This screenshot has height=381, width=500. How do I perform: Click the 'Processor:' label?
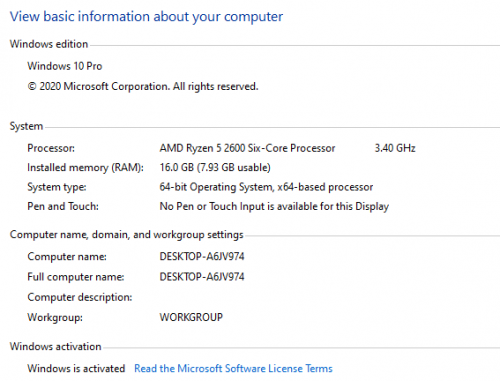[x=51, y=148]
